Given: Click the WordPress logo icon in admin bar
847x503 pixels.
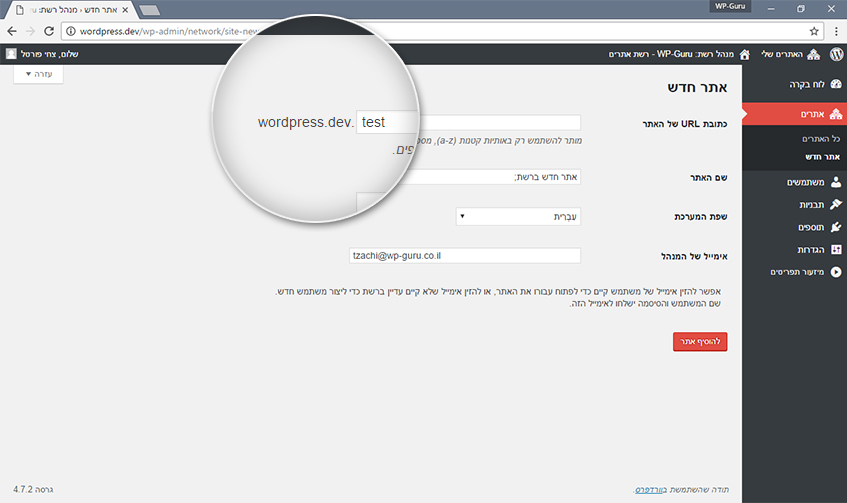Looking at the screenshot, I should [837, 54].
